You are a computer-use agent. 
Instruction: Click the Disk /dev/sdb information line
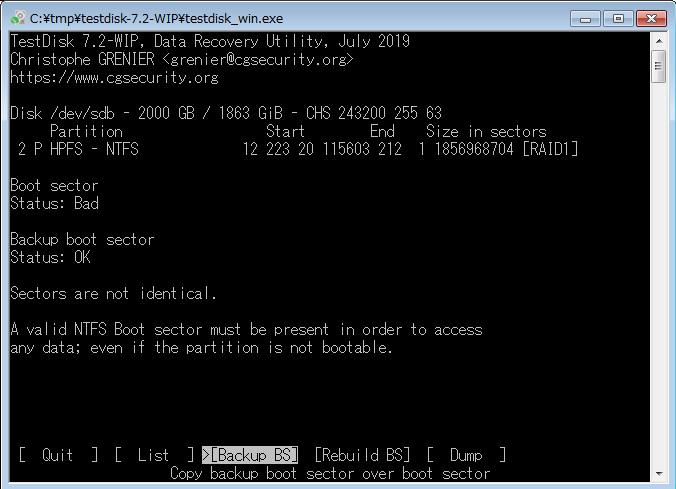coord(226,113)
